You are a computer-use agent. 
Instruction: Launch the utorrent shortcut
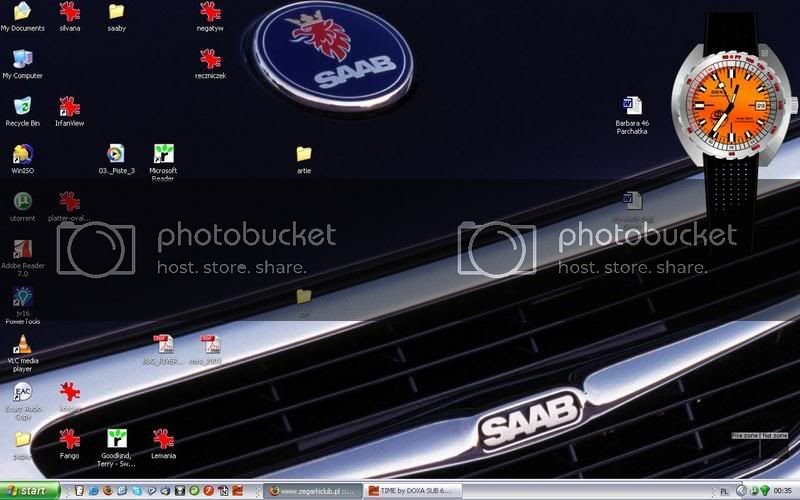(x=22, y=207)
